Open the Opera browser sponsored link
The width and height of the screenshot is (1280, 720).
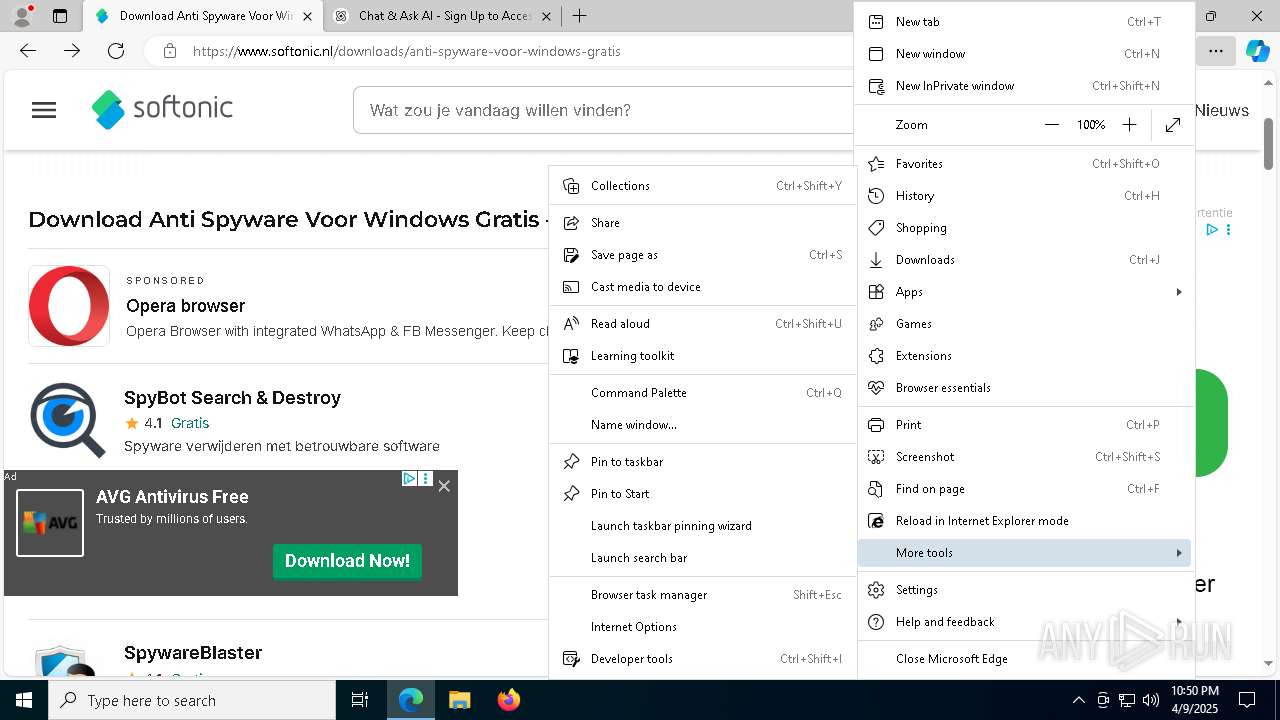(x=185, y=306)
